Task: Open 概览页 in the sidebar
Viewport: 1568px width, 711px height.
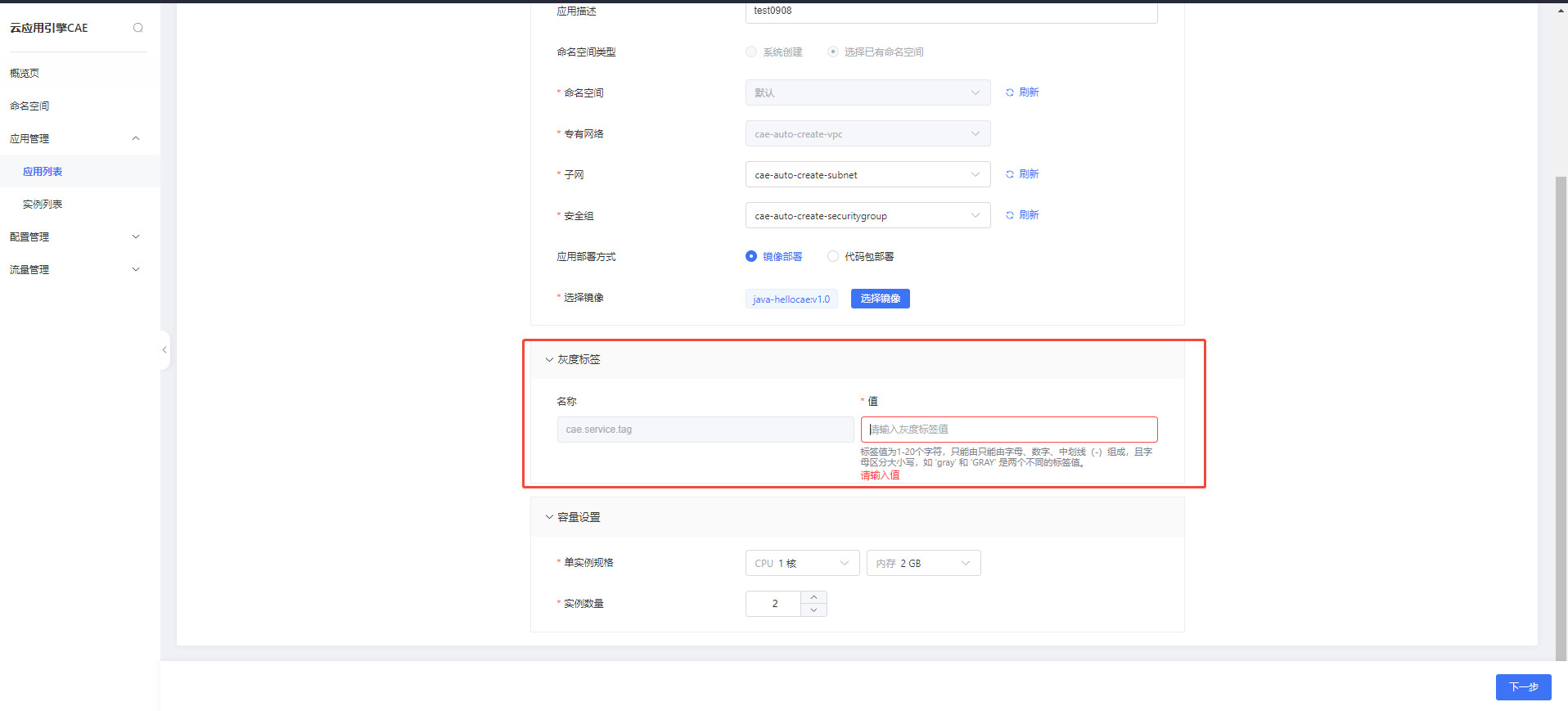Action: pyautogui.click(x=25, y=73)
